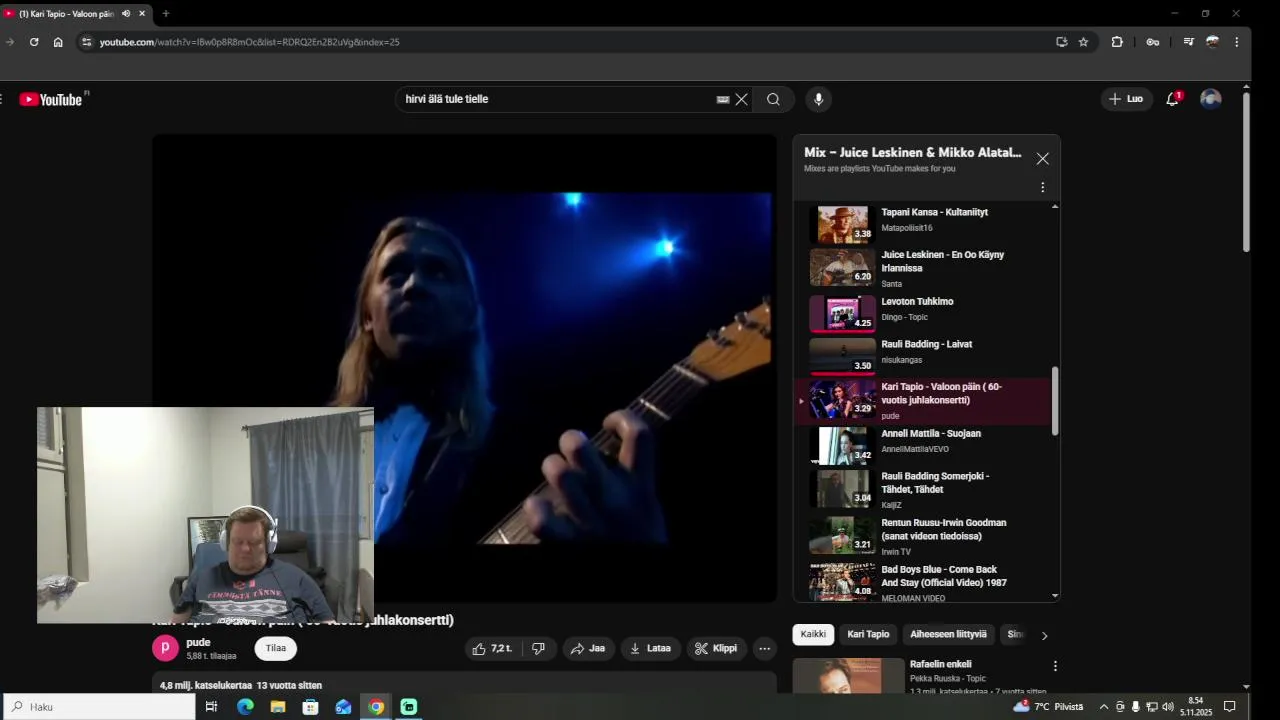Select the Kari Tapio filter chip
This screenshot has height=720, width=1280.
(868, 634)
